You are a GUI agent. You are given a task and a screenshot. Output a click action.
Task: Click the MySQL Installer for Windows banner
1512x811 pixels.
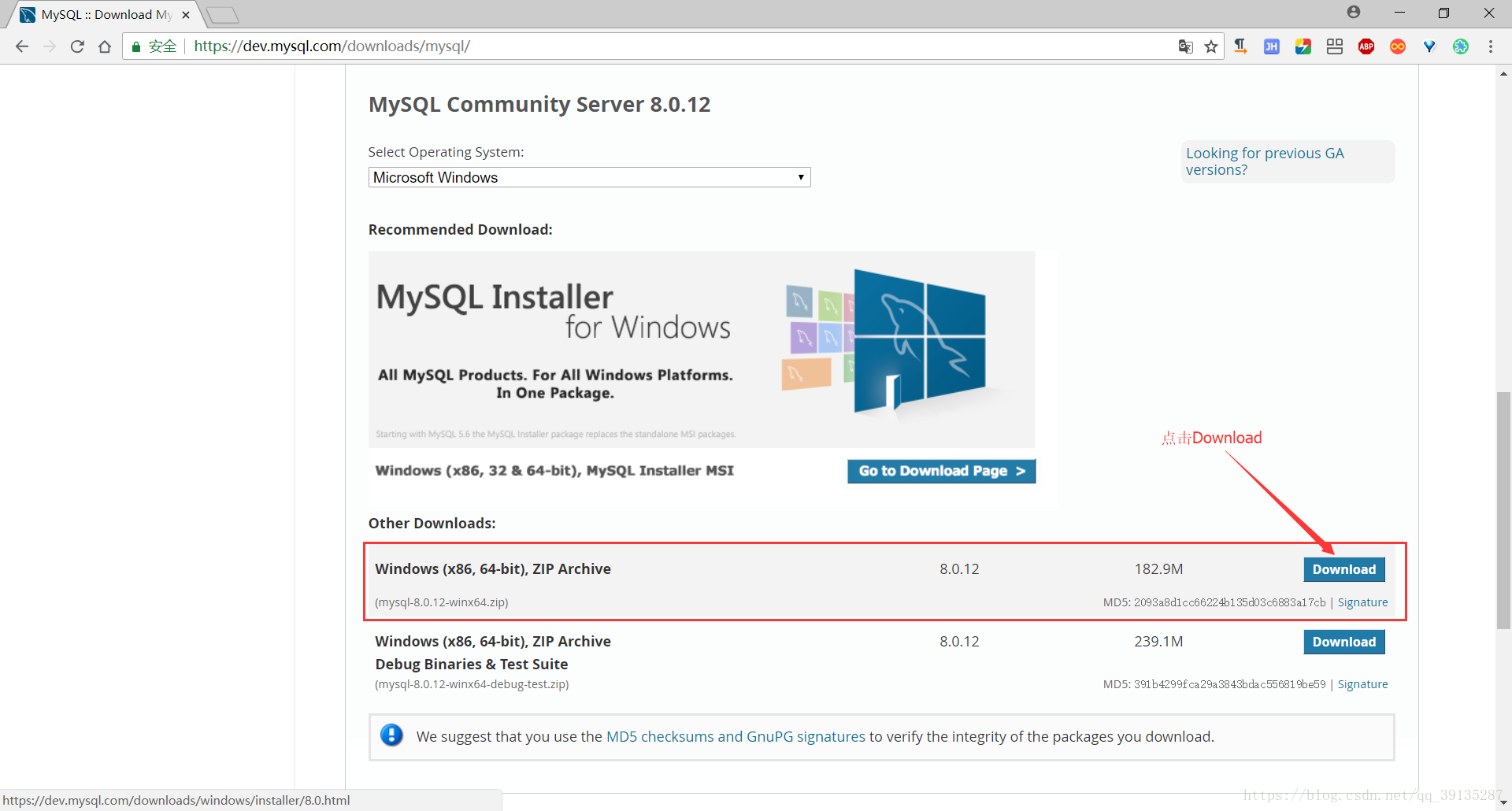click(x=701, y=350)
